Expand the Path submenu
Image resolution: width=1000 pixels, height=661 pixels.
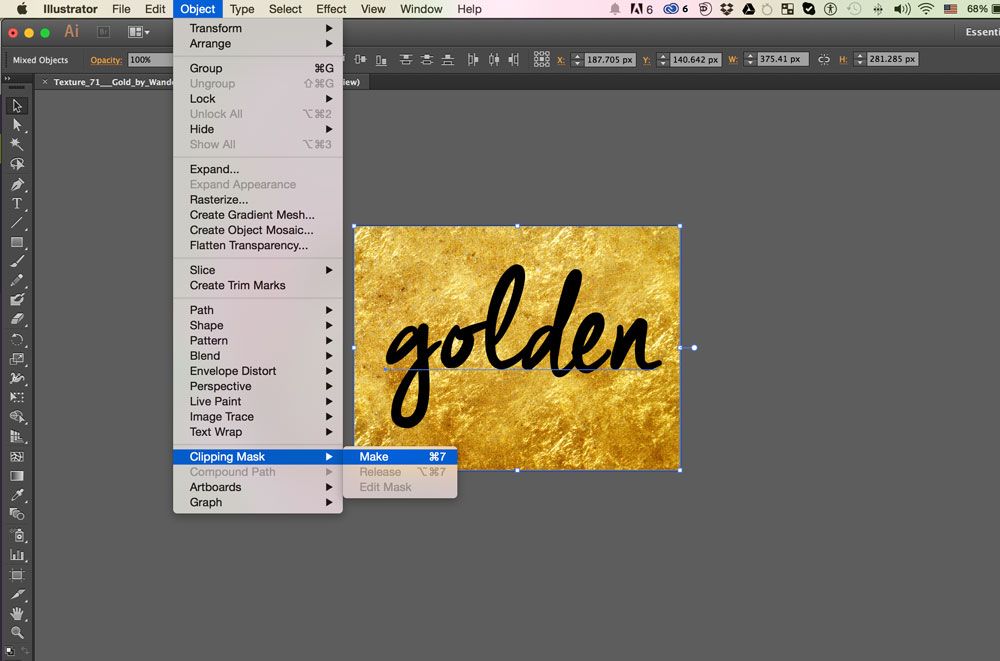pos(258,310)
